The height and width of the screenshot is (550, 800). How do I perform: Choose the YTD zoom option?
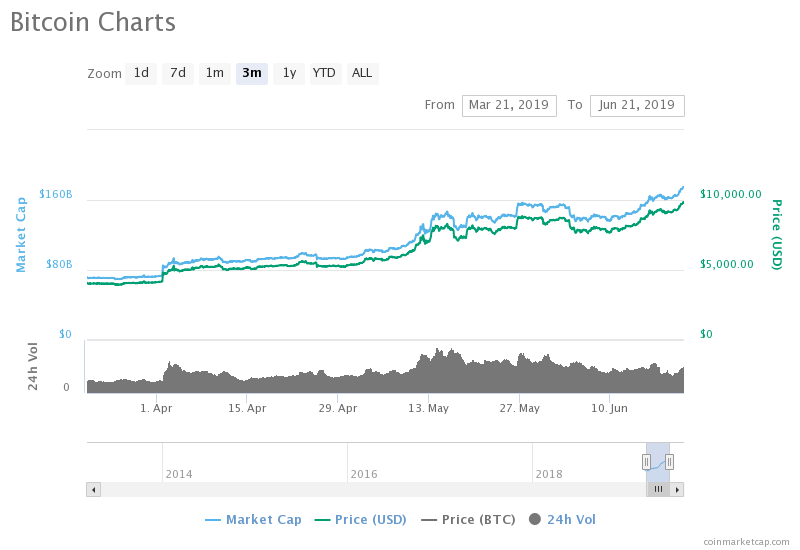pos(324,73)
